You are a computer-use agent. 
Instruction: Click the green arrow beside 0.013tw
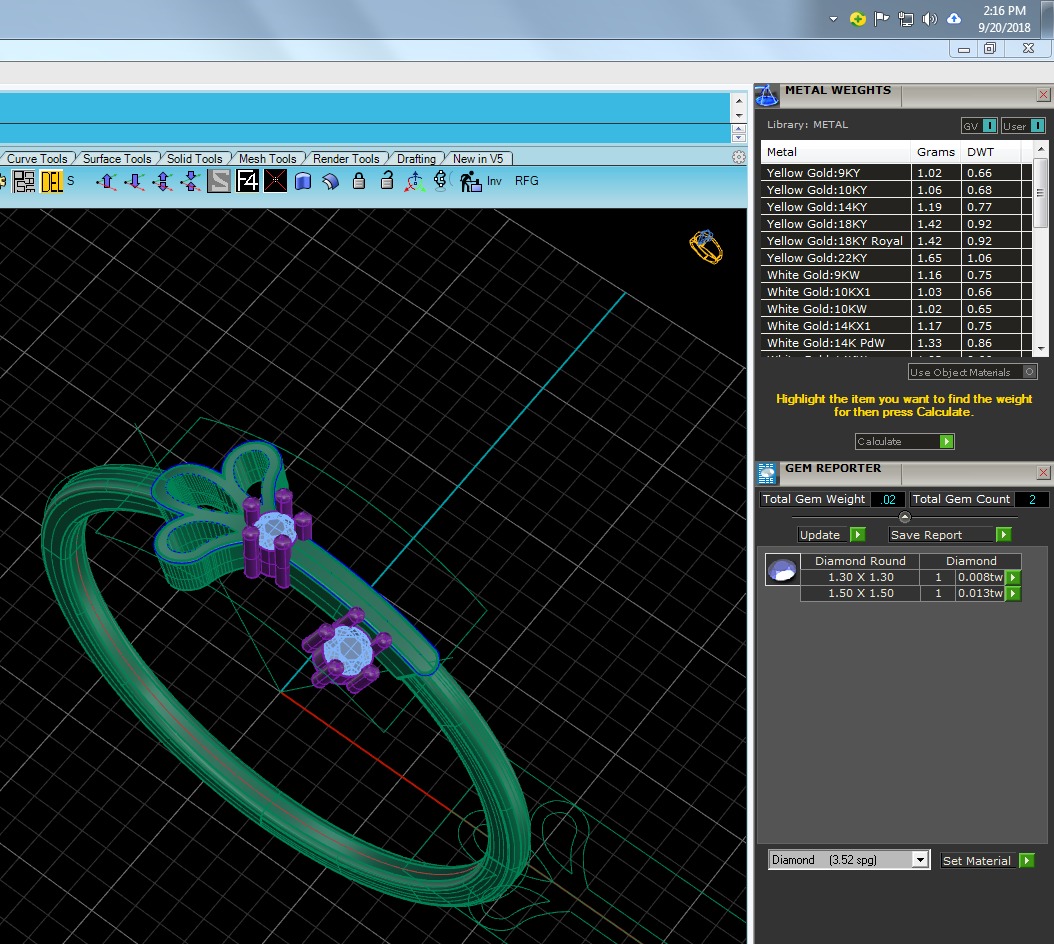pos(1013,593)
